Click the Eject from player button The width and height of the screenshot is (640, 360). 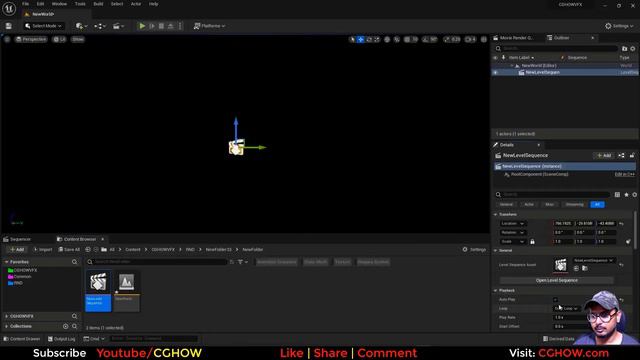(171, 26)
